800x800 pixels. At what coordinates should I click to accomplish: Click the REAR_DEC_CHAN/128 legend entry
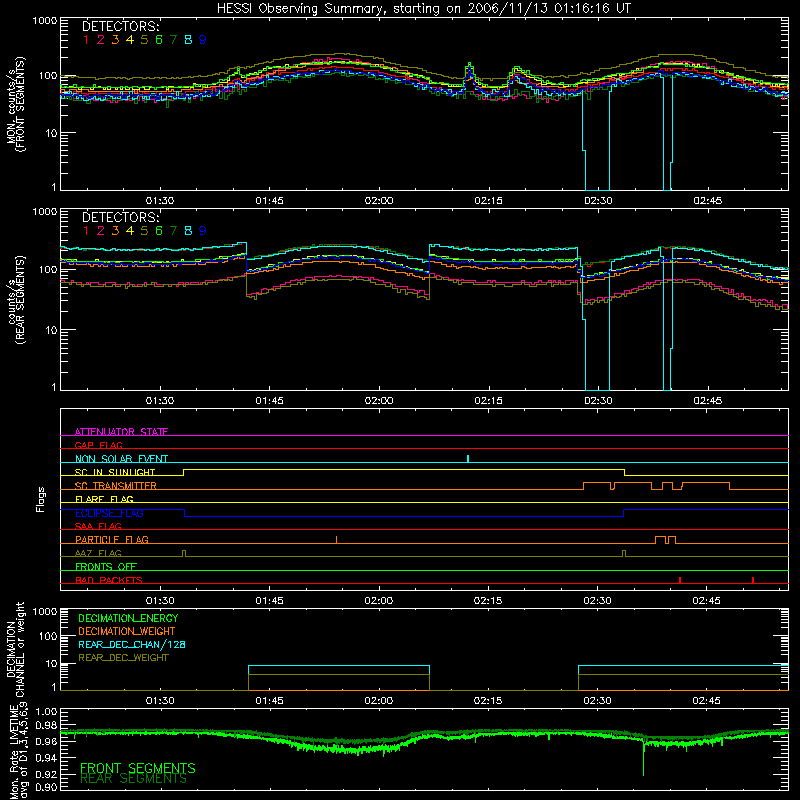tap(132, 644)
